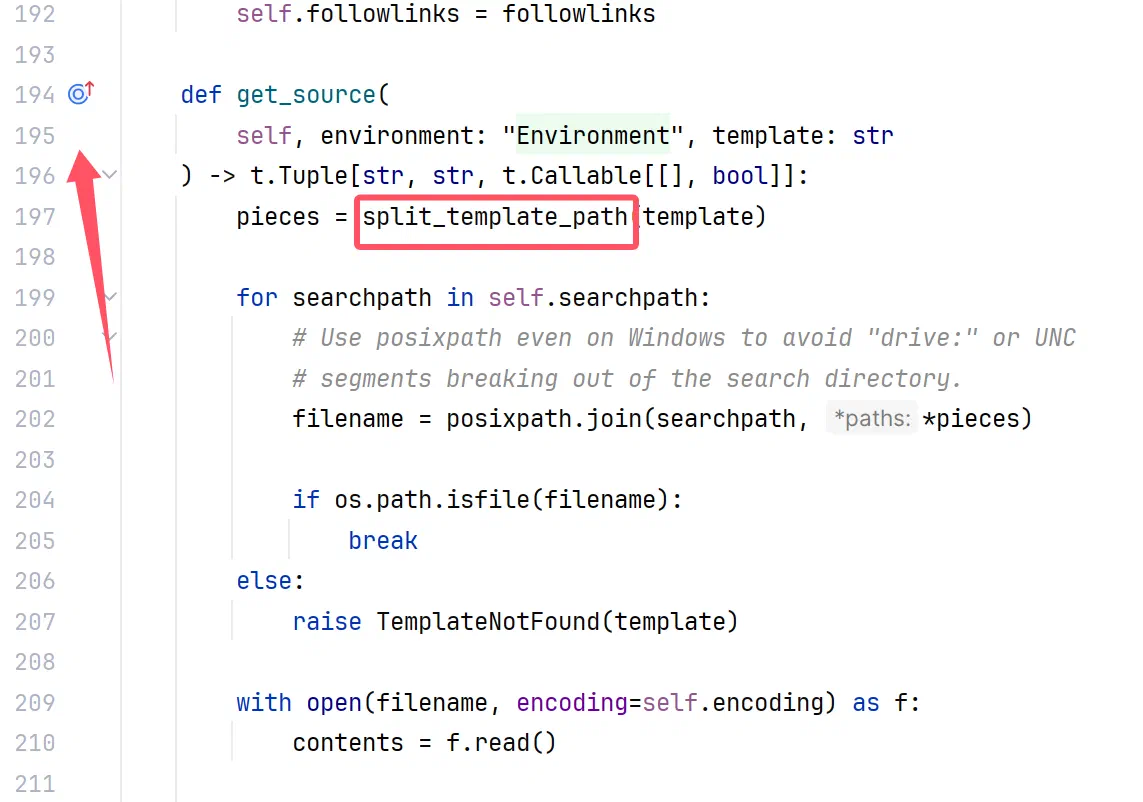1143x802 pixels.
Task: Place cursor on the break statement
Action: pos(383,541)
